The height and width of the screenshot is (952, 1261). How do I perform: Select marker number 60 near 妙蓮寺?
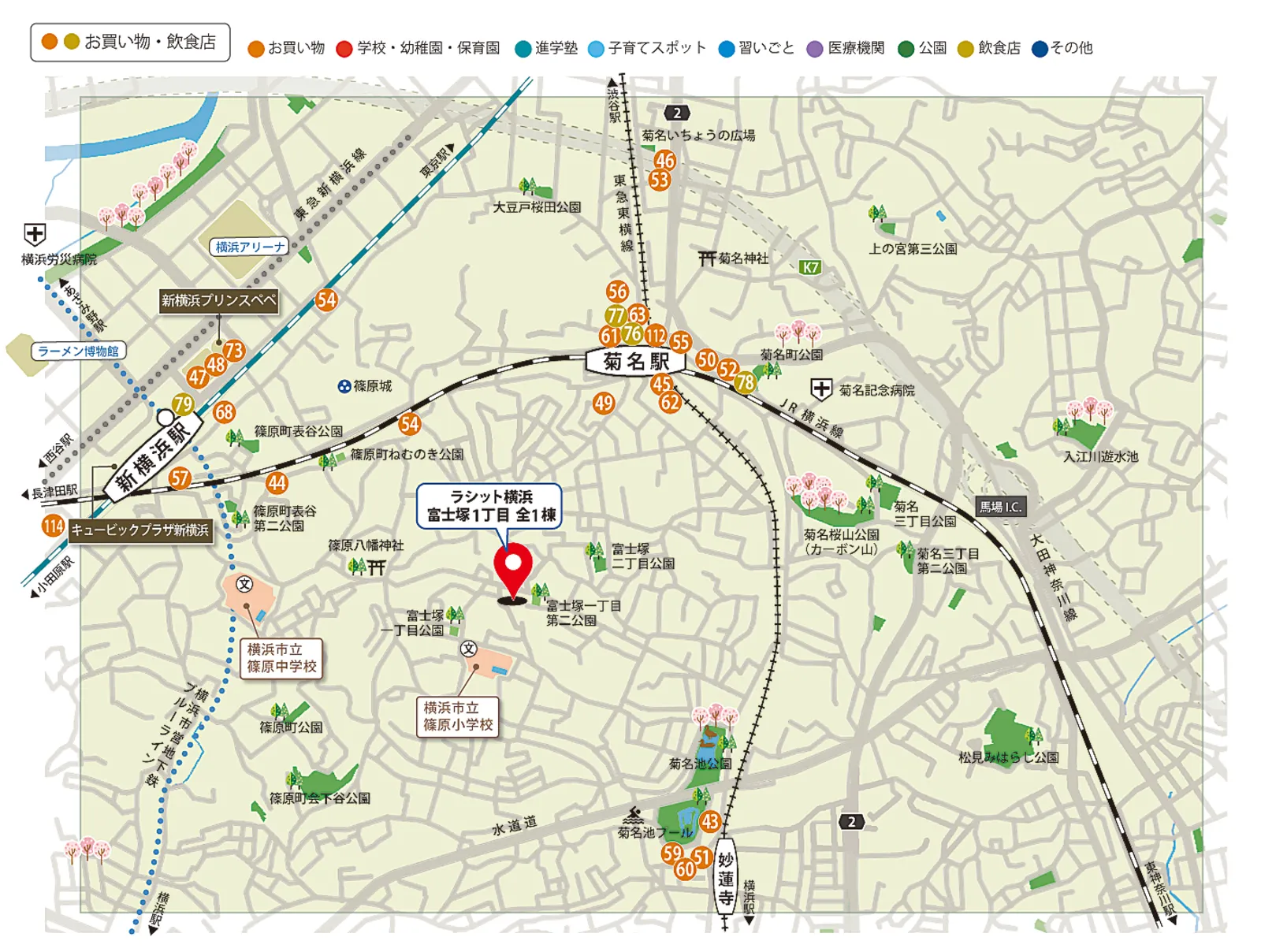[685, 869]
